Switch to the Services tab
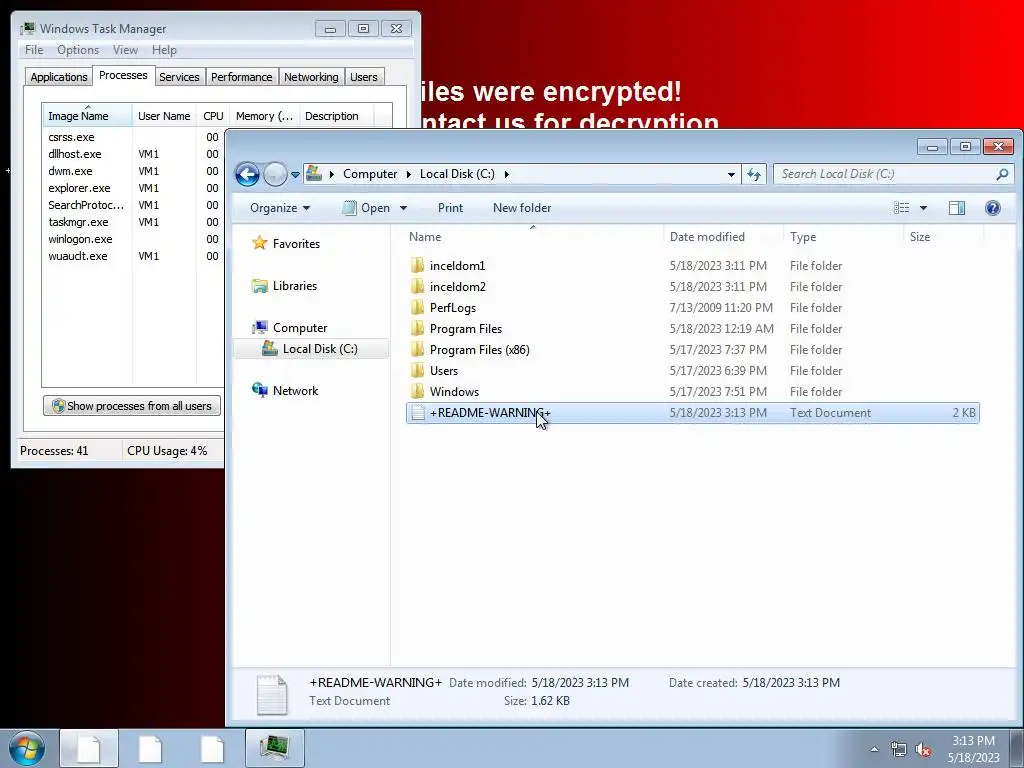The image size is (1024, 768). click(x=179, y=77)
